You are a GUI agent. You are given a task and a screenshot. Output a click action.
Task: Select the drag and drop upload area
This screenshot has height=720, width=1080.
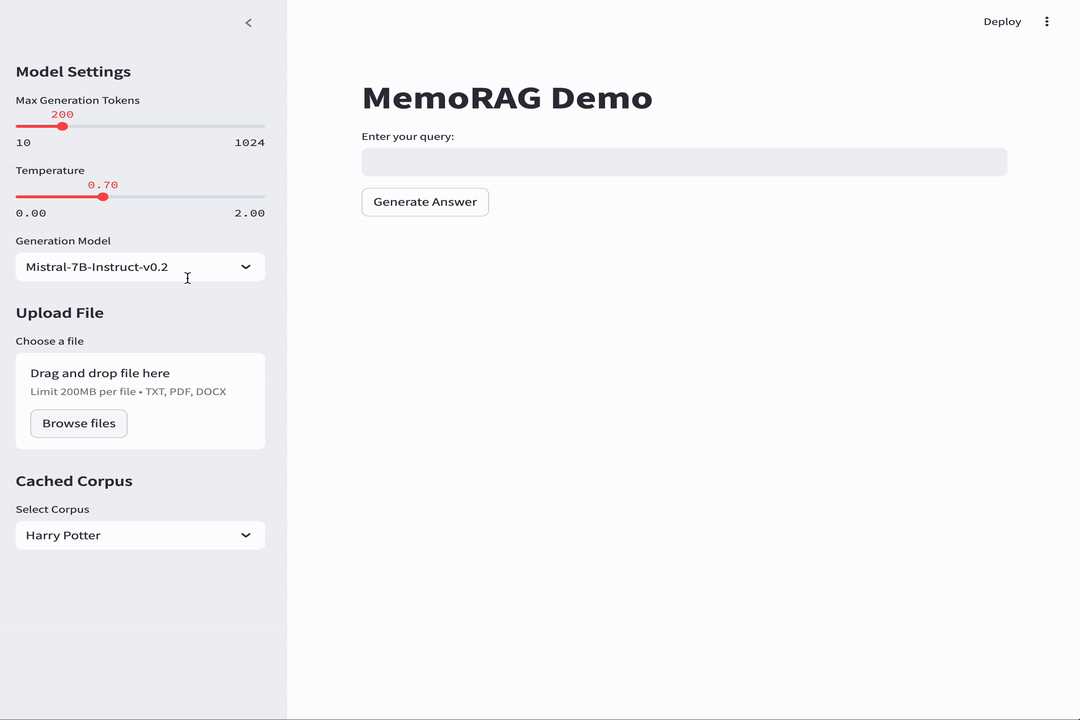[x=140, y=400]
